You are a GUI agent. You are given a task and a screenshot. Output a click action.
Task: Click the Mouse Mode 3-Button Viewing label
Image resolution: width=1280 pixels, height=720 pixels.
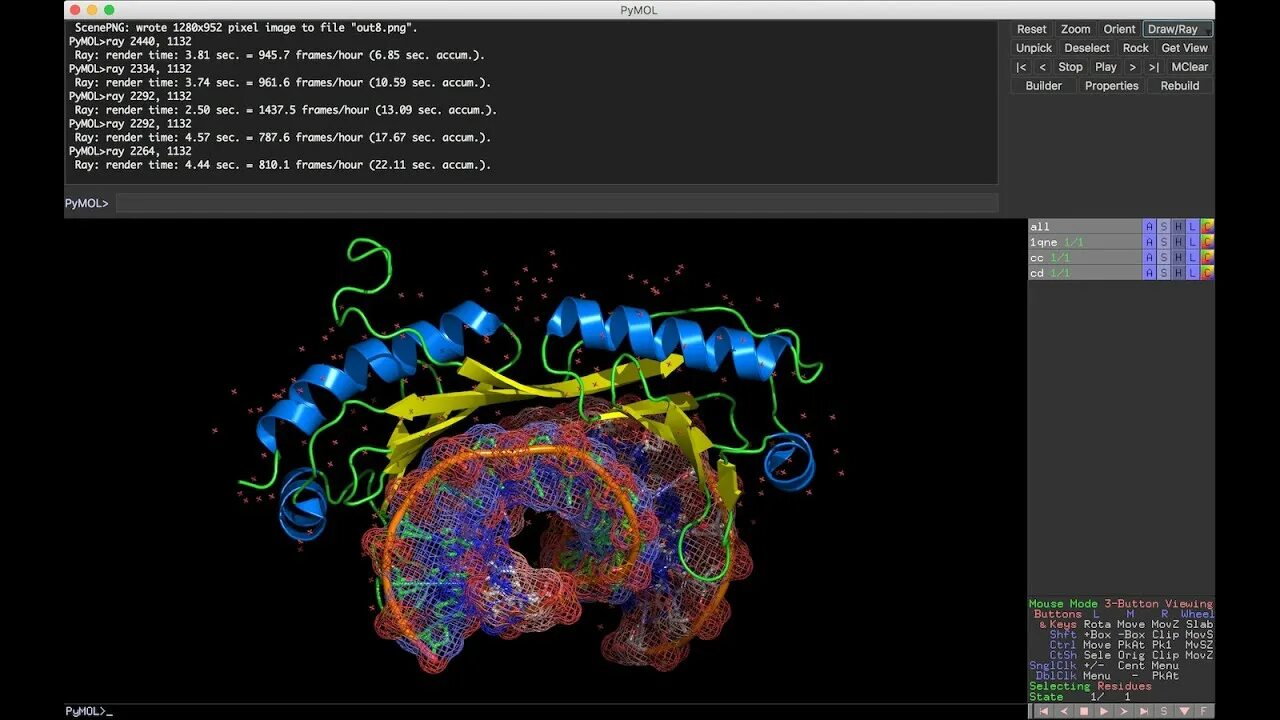1121,604
